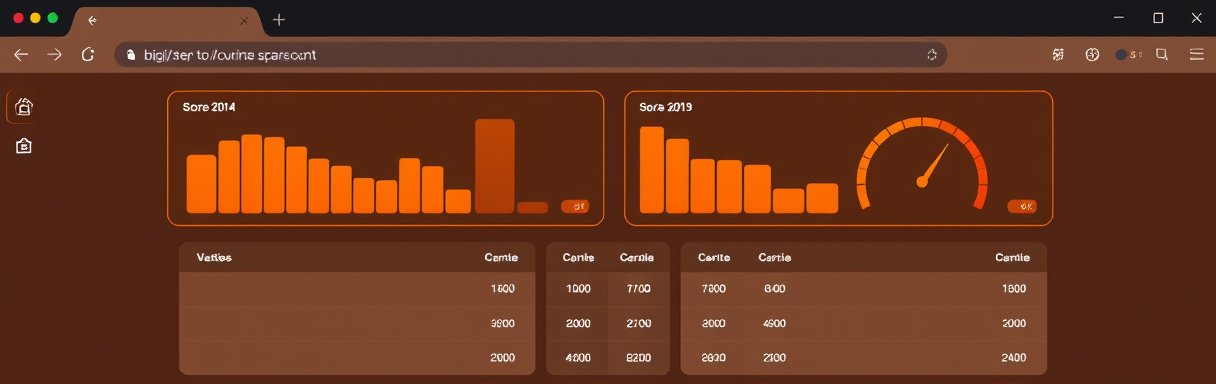Screen dimensions: 1216x384
Task: Click the small orange button in Sore 2014 card
Action: 575,206
